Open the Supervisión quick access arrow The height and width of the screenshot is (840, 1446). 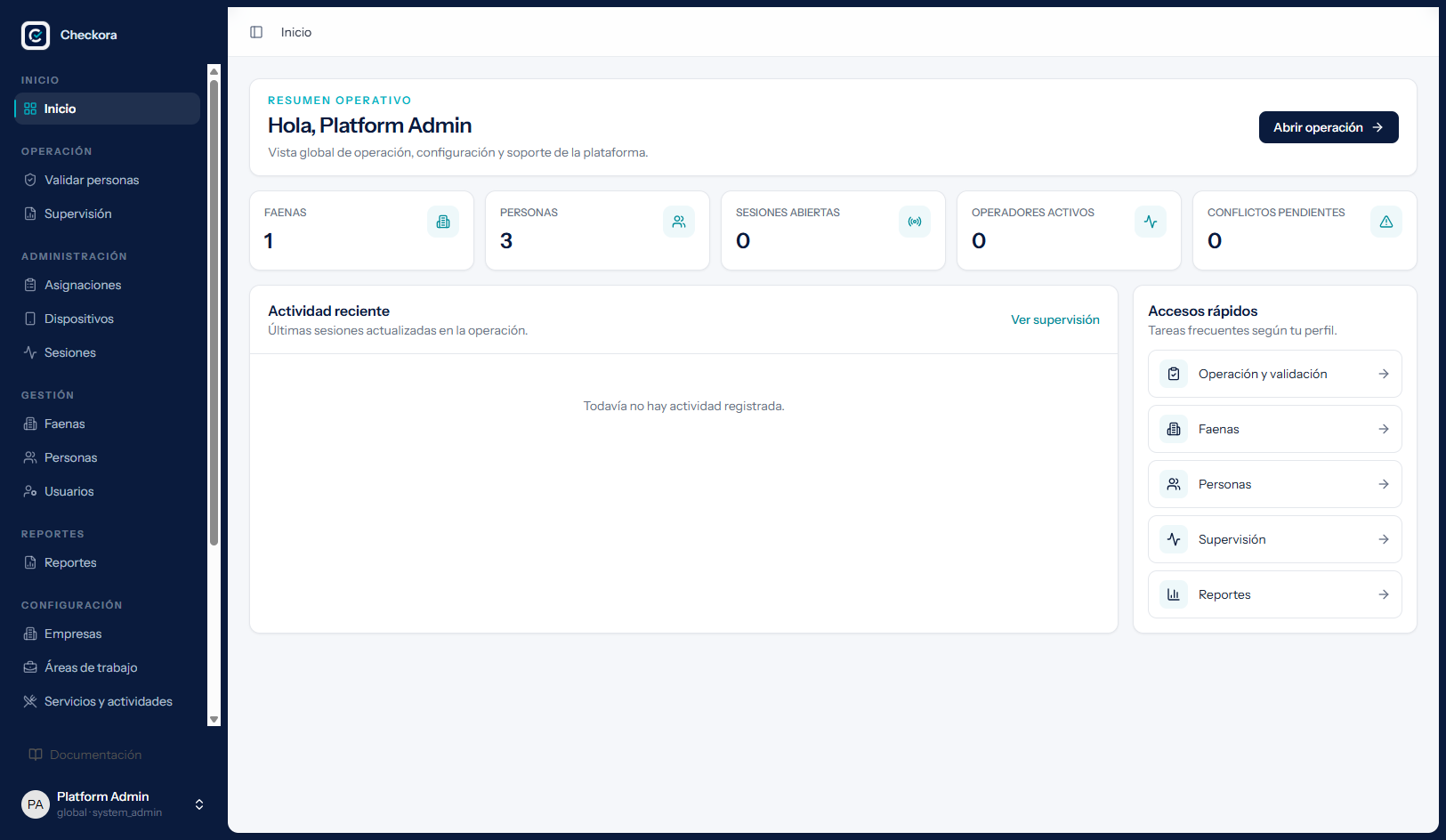[x=1384, y=539]
